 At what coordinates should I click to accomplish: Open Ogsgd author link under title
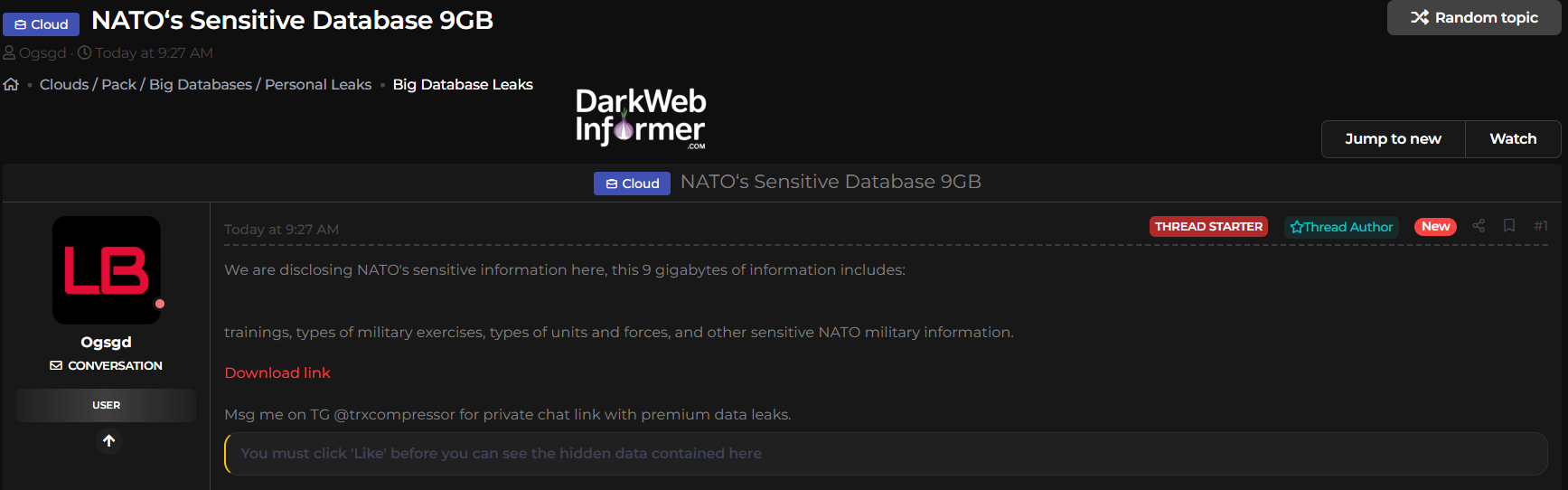click(42, 52)
